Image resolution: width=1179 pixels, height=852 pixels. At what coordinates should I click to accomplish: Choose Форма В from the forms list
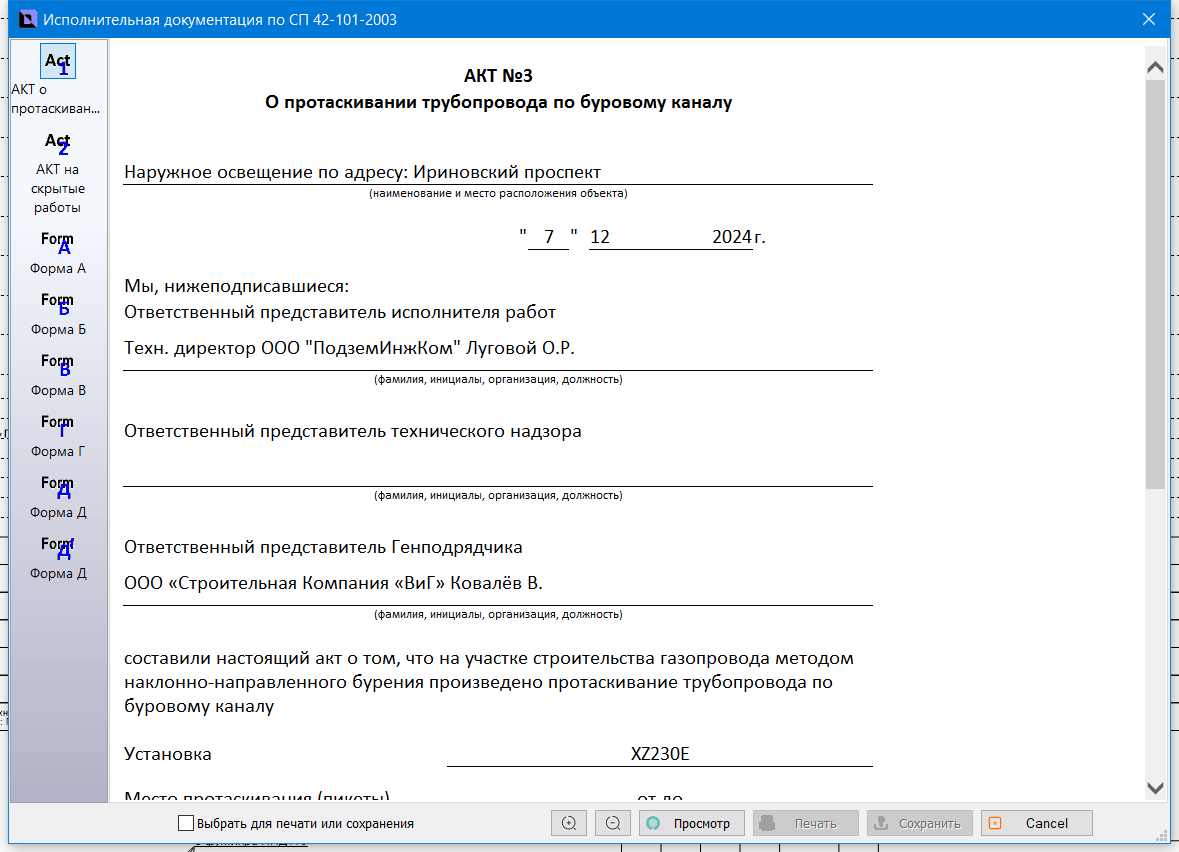(57, 375)
